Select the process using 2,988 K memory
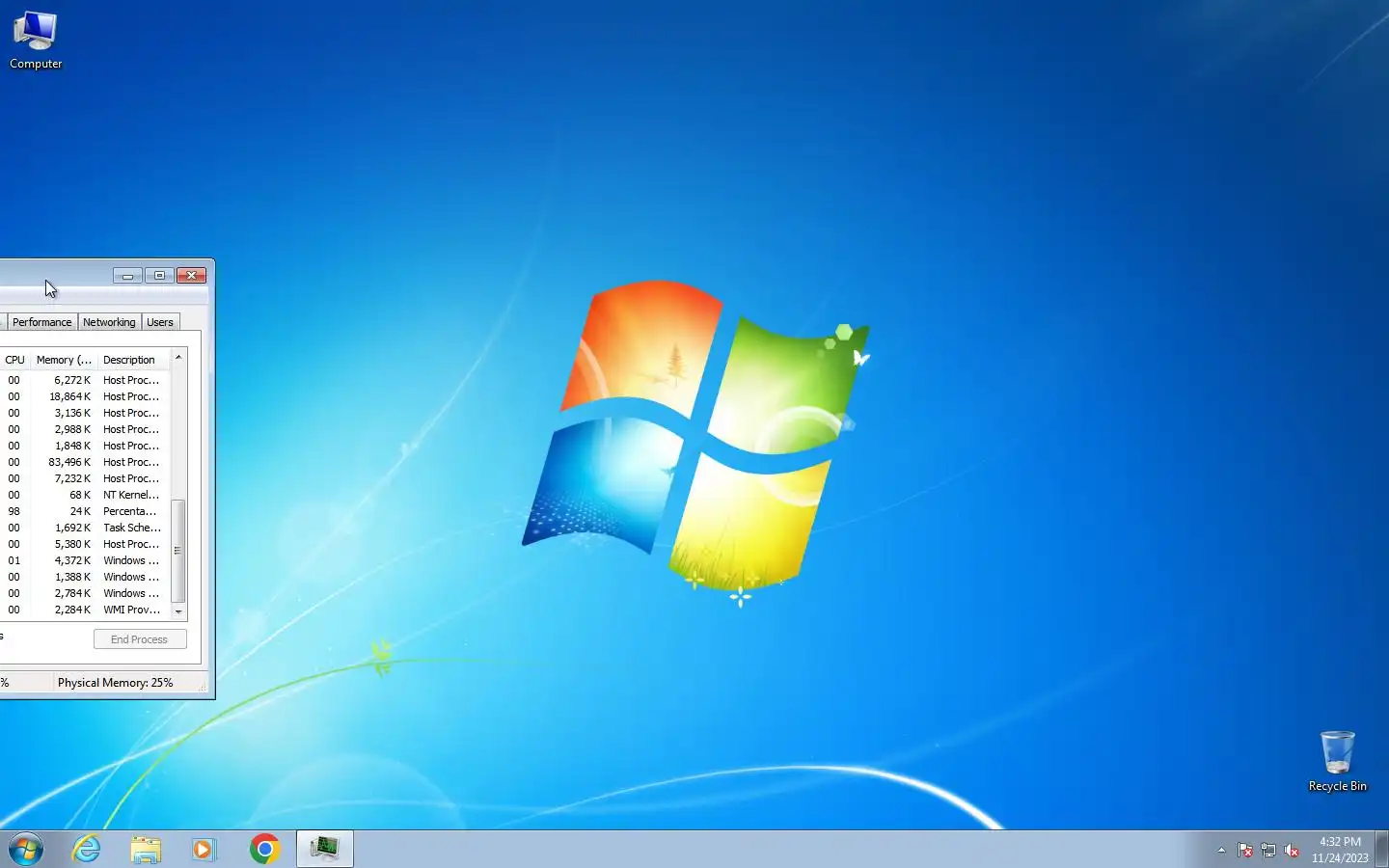 click(x=85, y=429)
